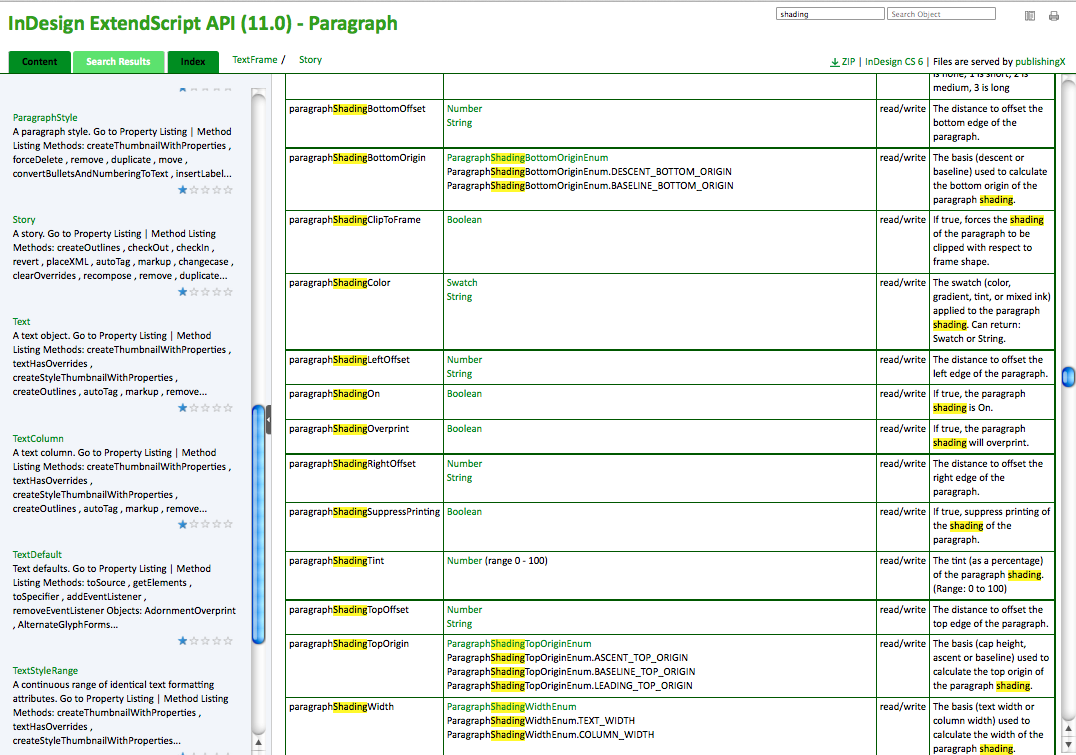The width and height of the screenshot is (1076, 755).
Task: Open the Search Results tab
Action: pyautogui.click(x=118, y=61)
